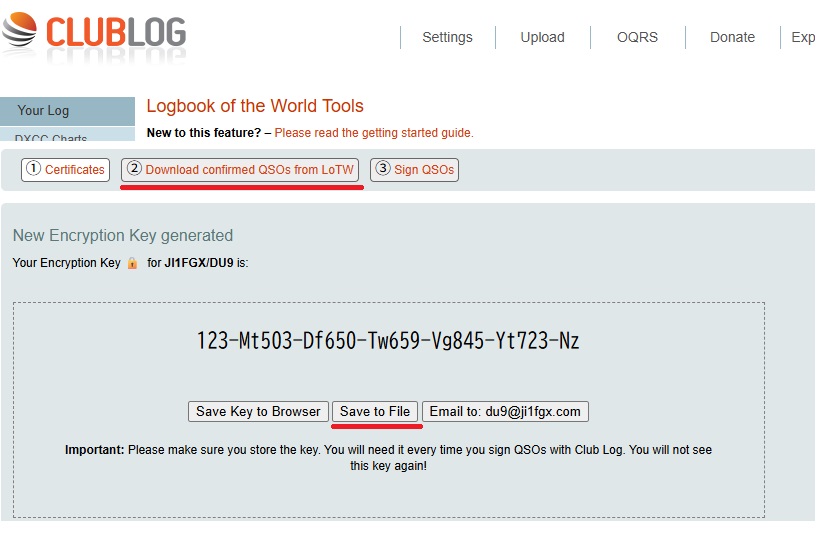
Task: Open the getting started guide link
Action: point(374,133)
